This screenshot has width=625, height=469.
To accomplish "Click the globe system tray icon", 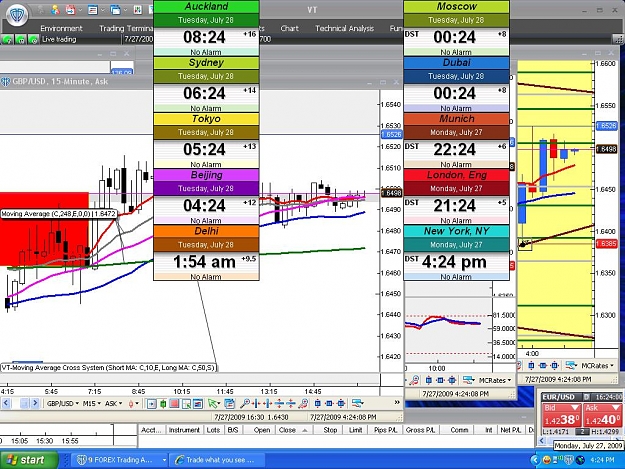I will [x=580, y=460].
